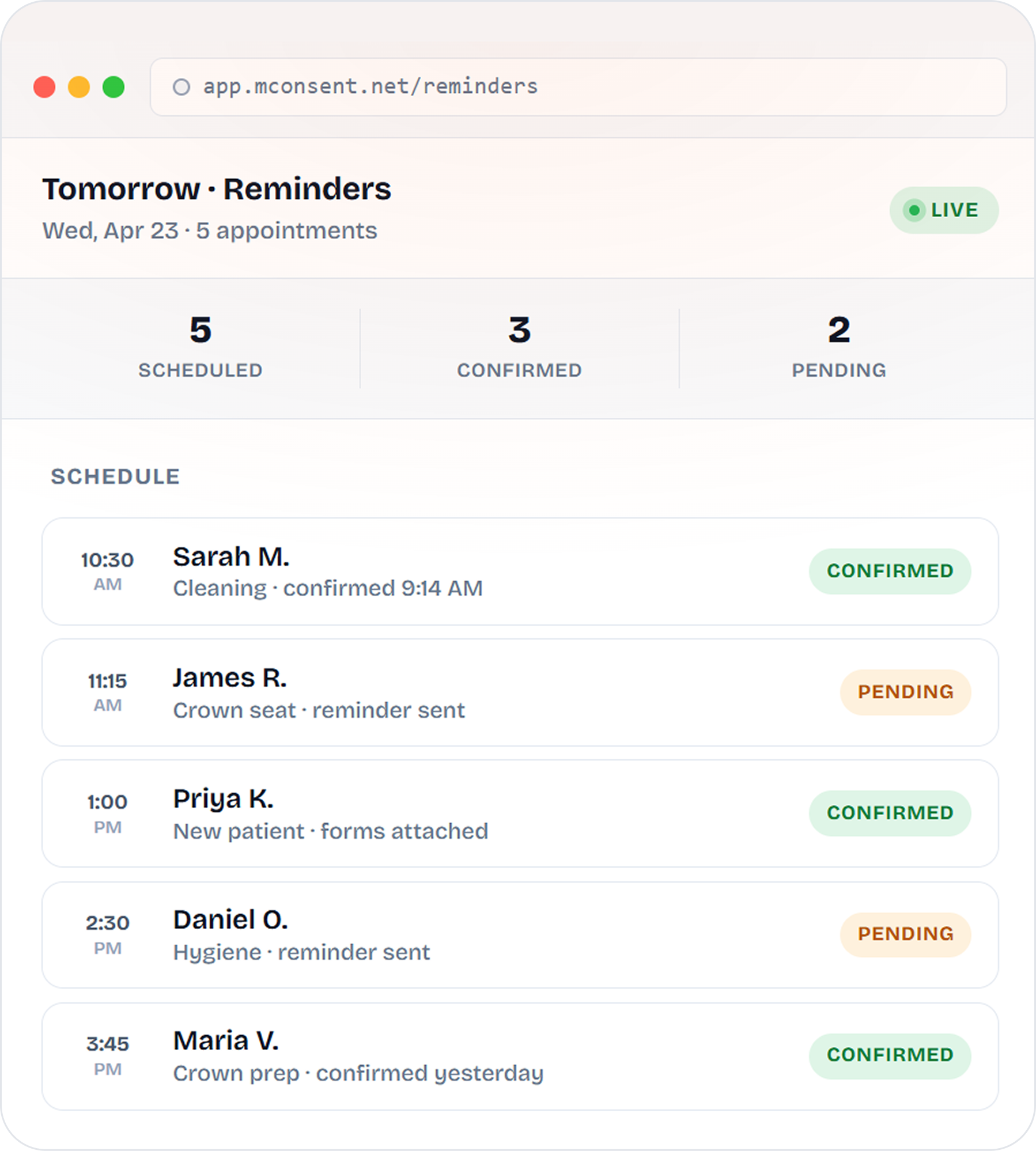Open Sarah M. 10:30 AM appointment
Image resolution: width=1036 pixels, height=1151 pixels.
[403, 571]
